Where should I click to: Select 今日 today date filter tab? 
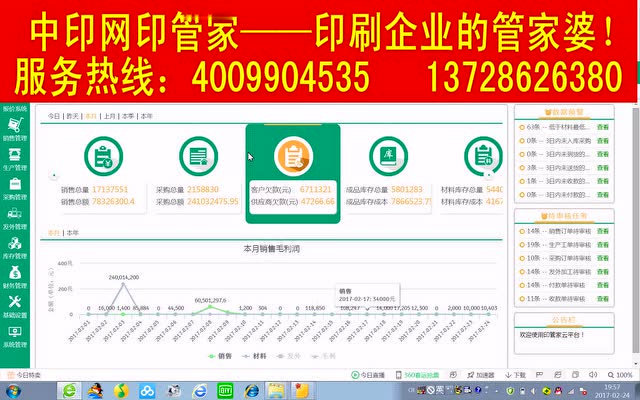(54, 116)
